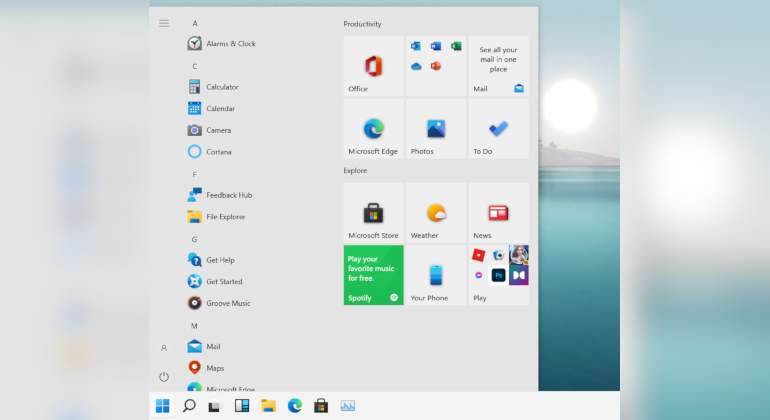This screenshot has width=770, height=420.
Task: Click the Spotify green tile
Action: 373,275
